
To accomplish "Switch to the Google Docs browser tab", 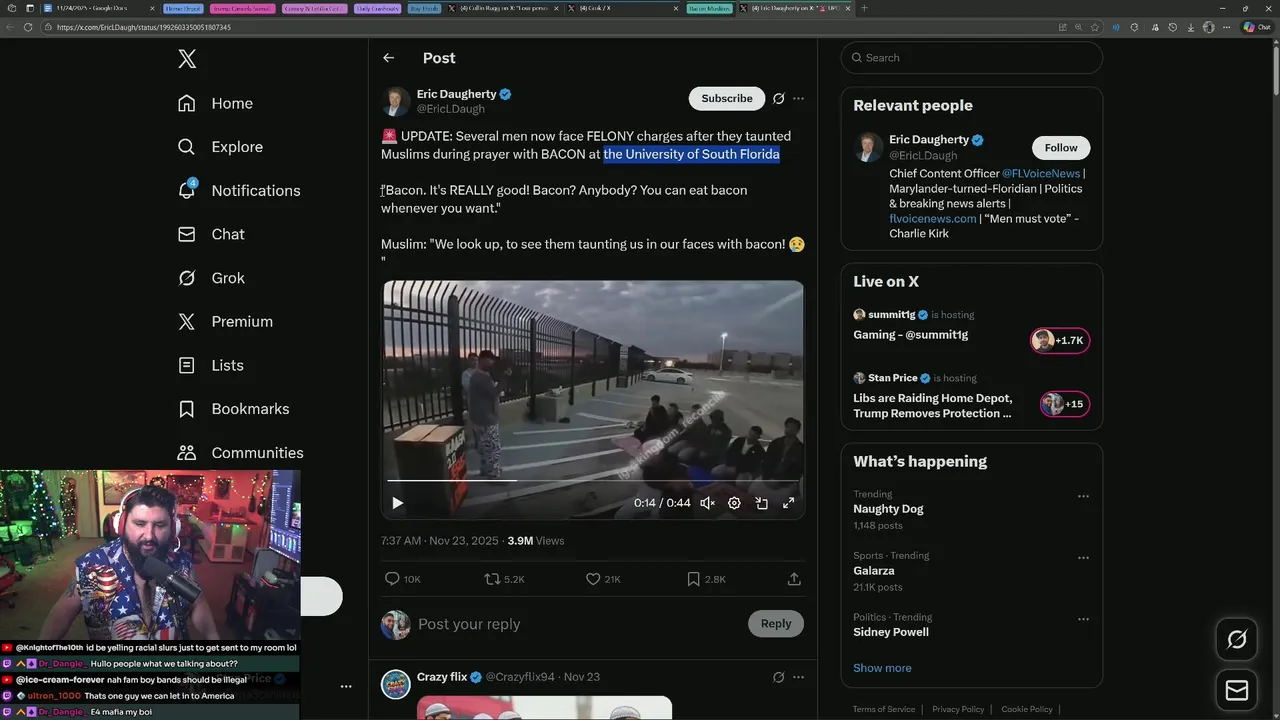I will [97, 8].
